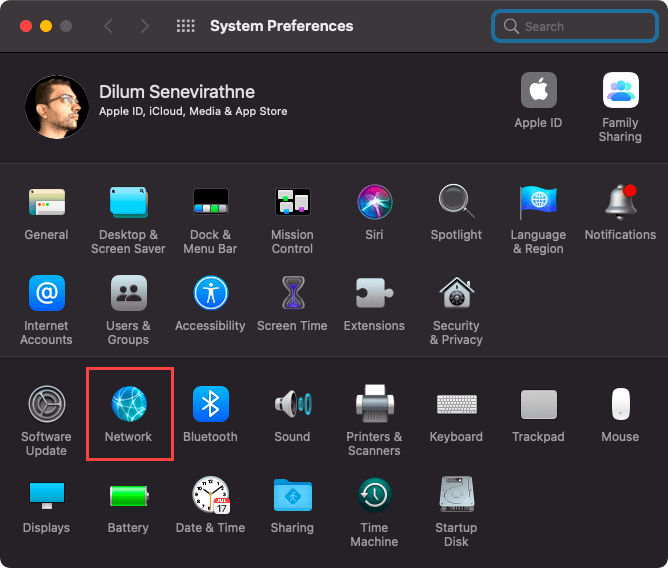Click the user profile picture

point(57,107)
